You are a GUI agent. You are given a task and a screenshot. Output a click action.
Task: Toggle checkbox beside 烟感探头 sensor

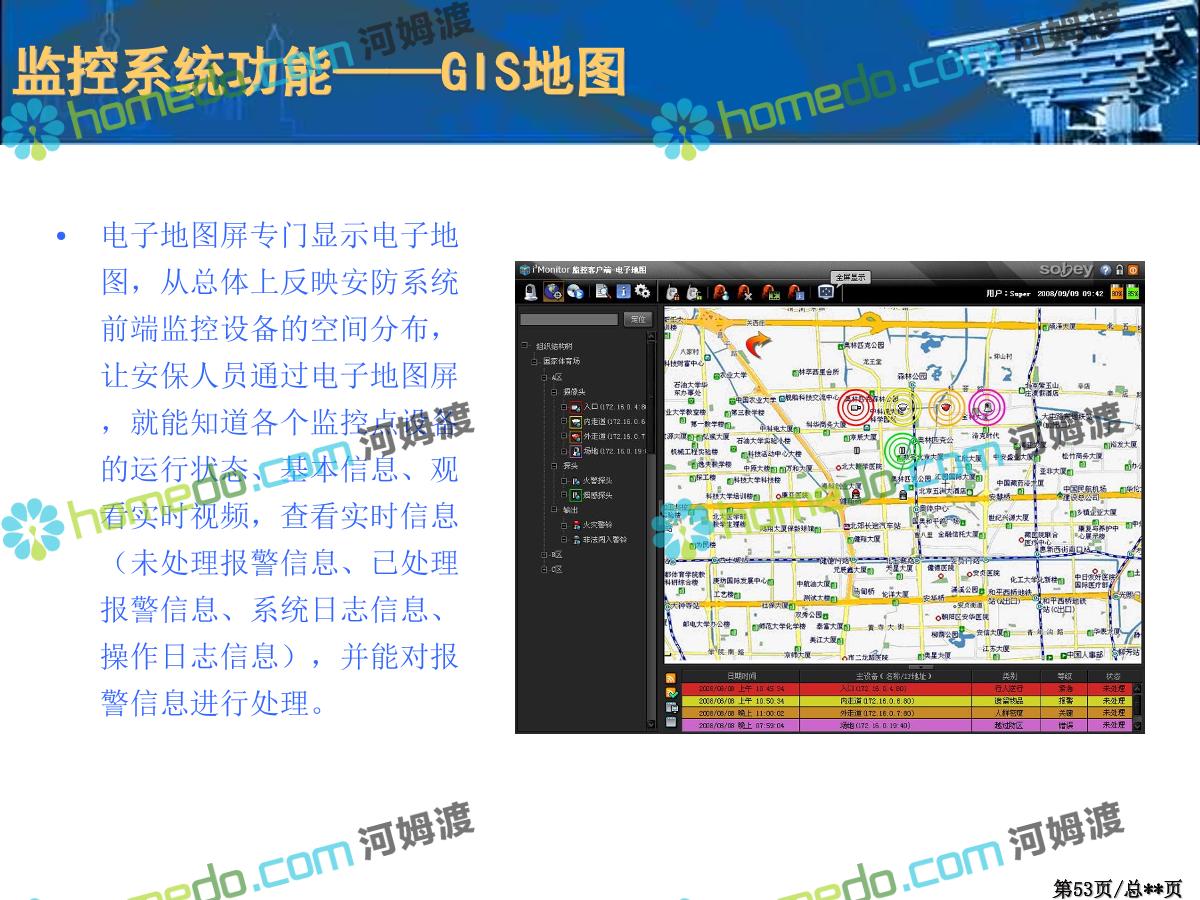[x=564, y=495]
